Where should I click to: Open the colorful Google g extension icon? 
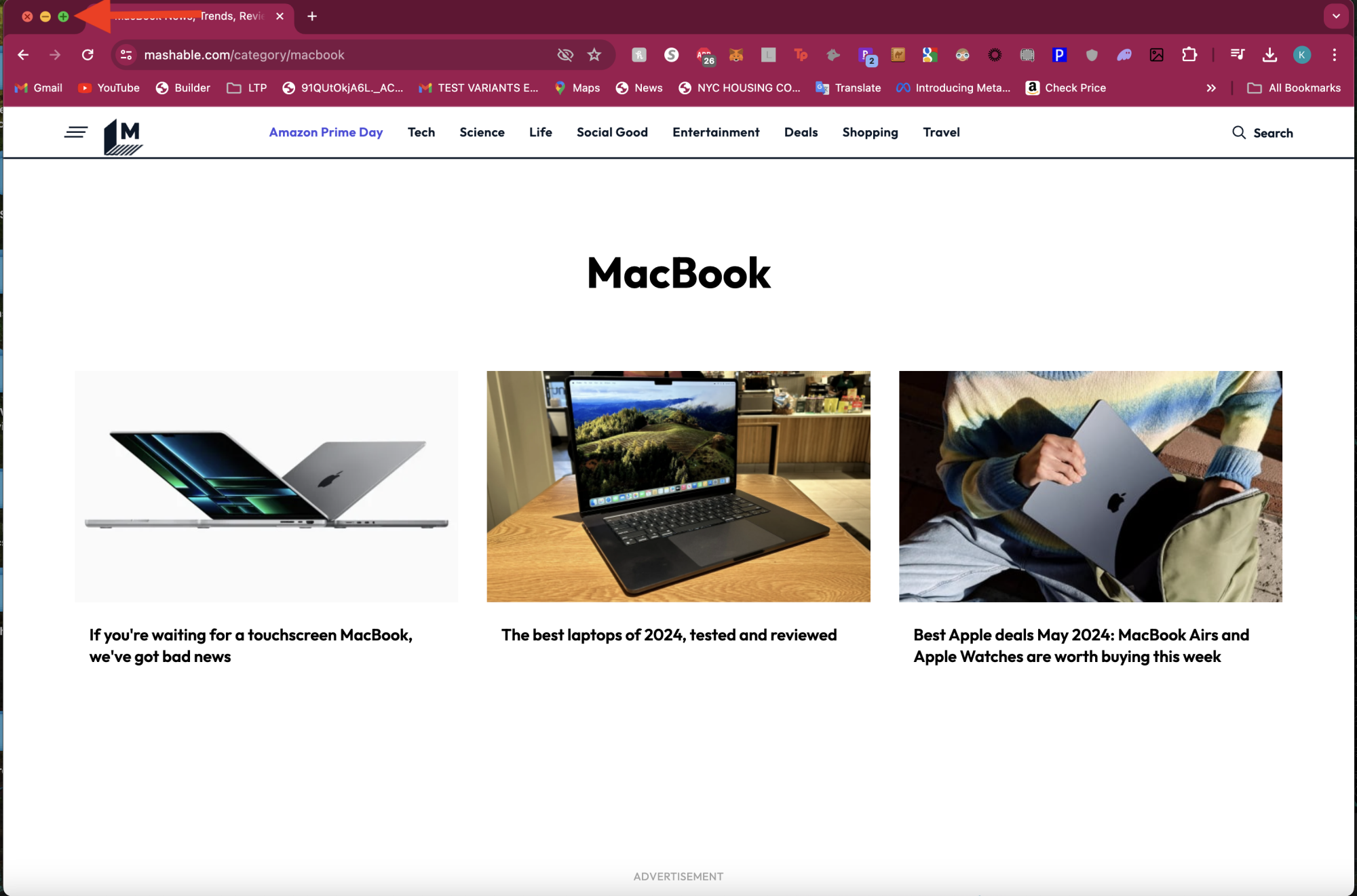tap(930, 55)
